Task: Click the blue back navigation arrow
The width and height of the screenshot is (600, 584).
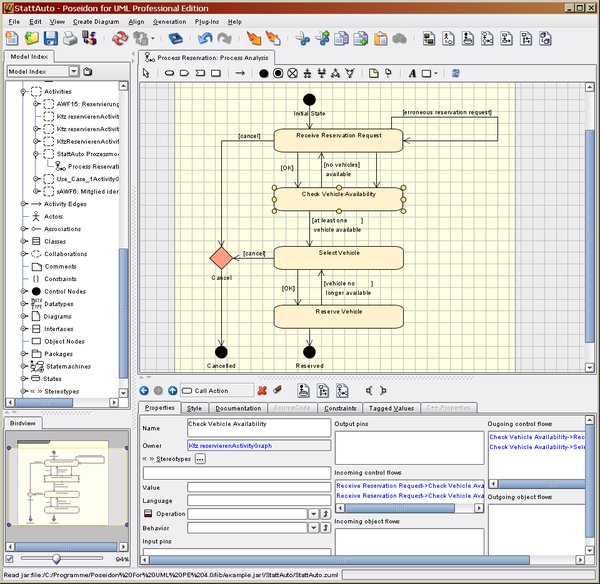Action: [x=144, y=390]
